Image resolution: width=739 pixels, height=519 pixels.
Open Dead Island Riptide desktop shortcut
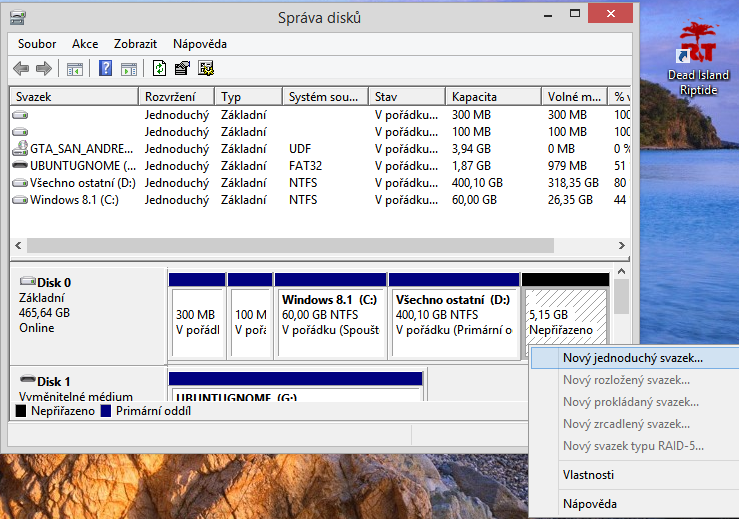(693, 60)
